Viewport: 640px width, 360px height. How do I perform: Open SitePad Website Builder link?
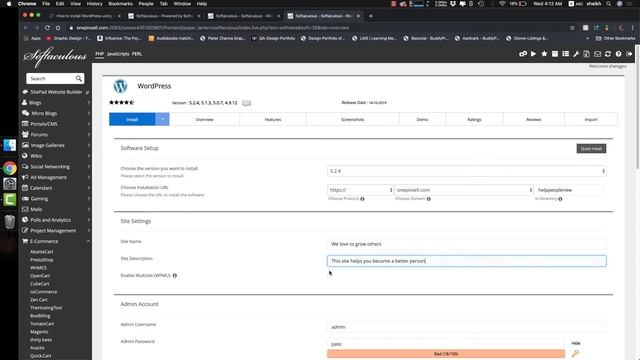click(56, 92)
